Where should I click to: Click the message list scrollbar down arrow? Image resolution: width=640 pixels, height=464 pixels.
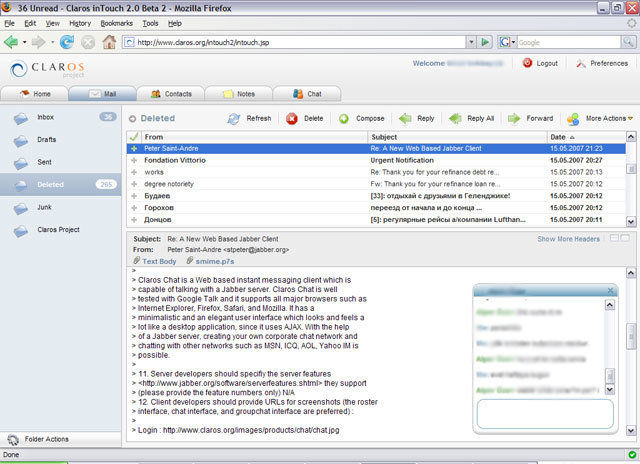tap(631, 222)
